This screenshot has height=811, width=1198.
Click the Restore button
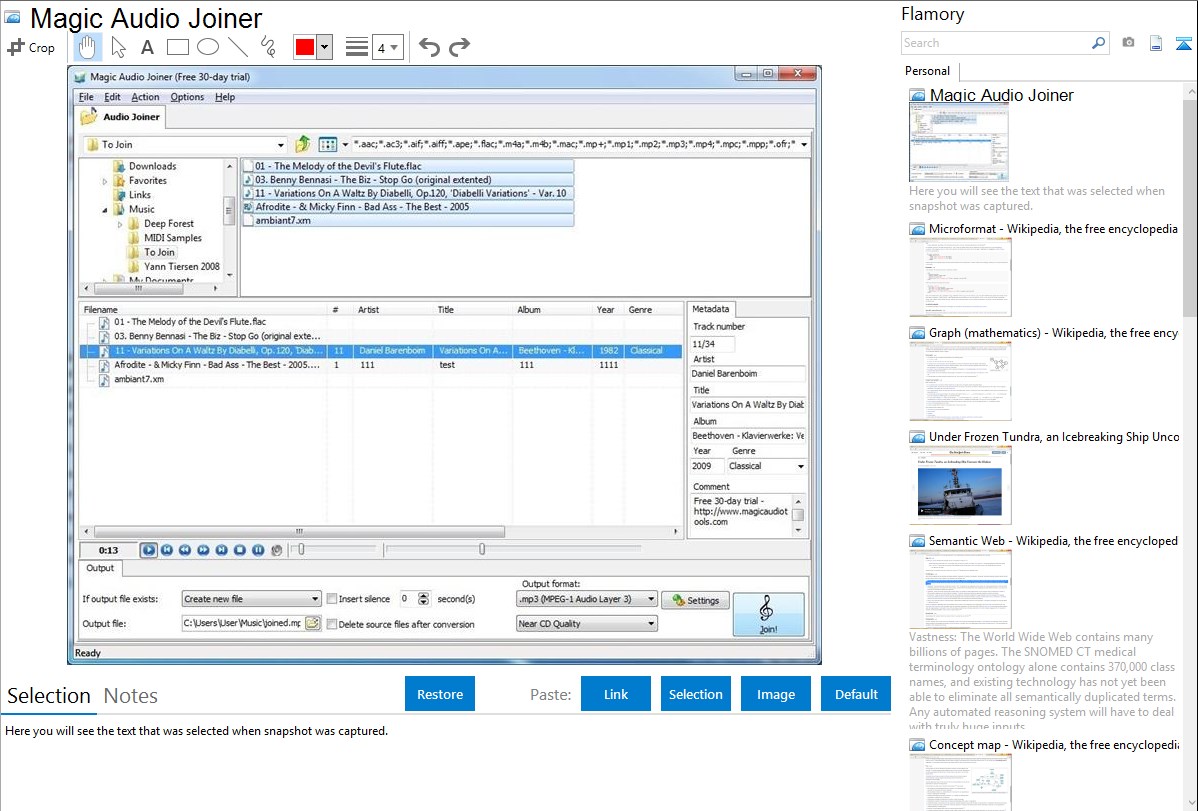[x=440, y=694]
